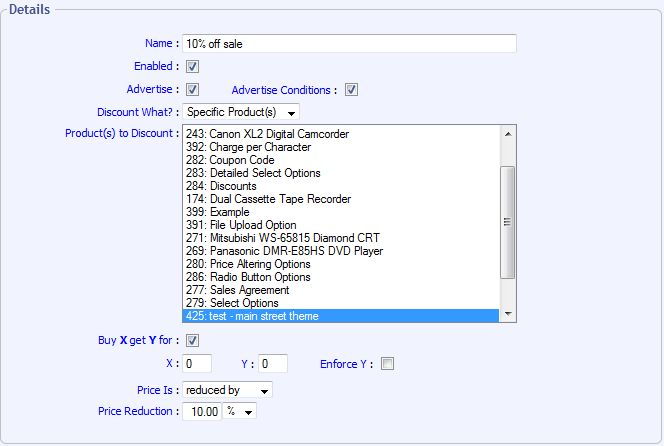
Task: Click the Y quantity input field
Action: (273, 364)
